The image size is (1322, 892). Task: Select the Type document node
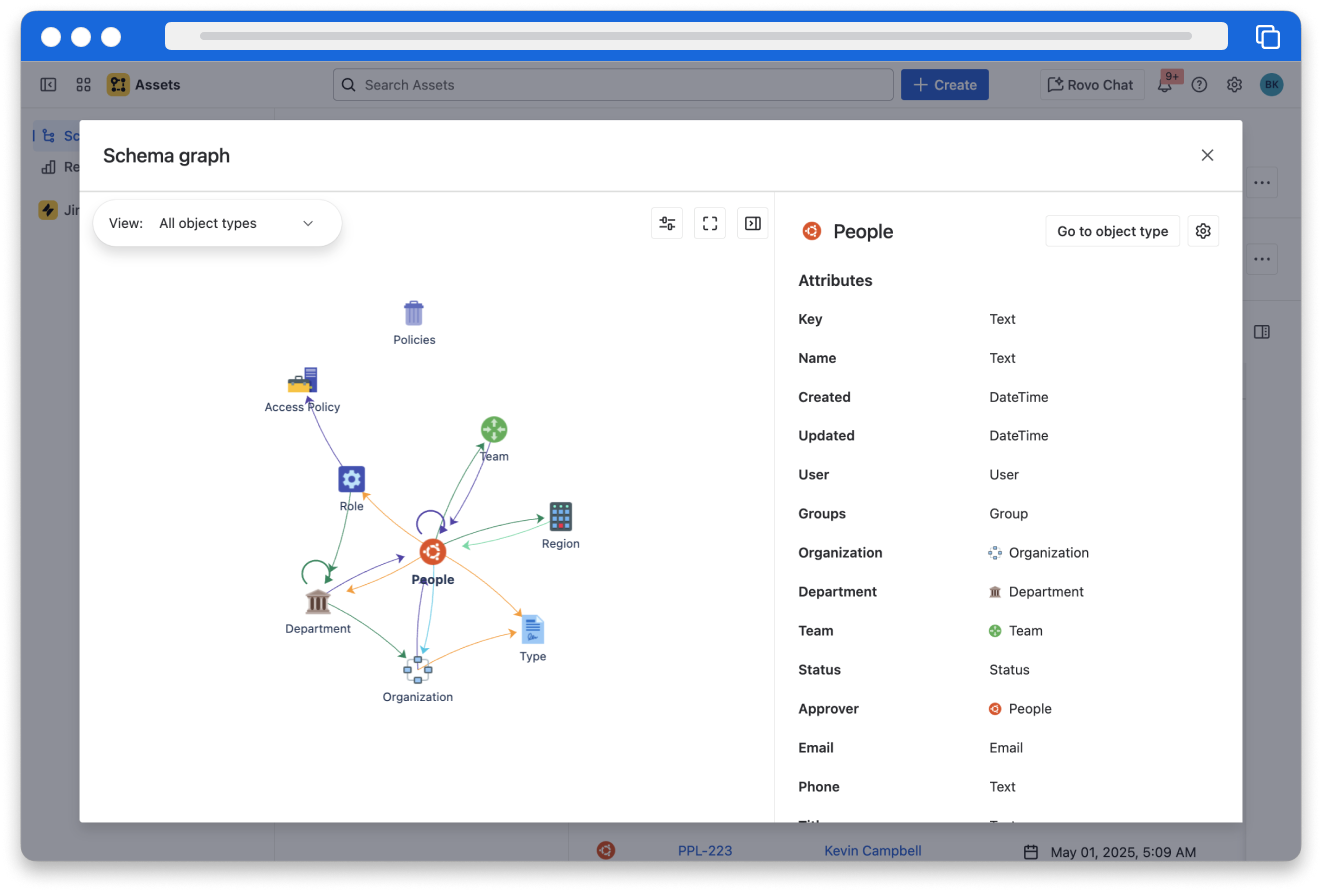[x=533, y=630]
